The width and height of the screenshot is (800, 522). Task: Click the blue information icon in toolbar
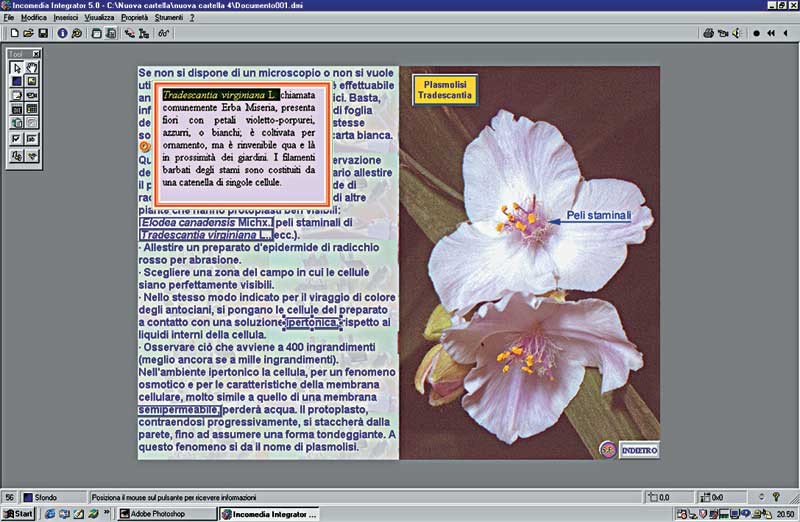62,33
